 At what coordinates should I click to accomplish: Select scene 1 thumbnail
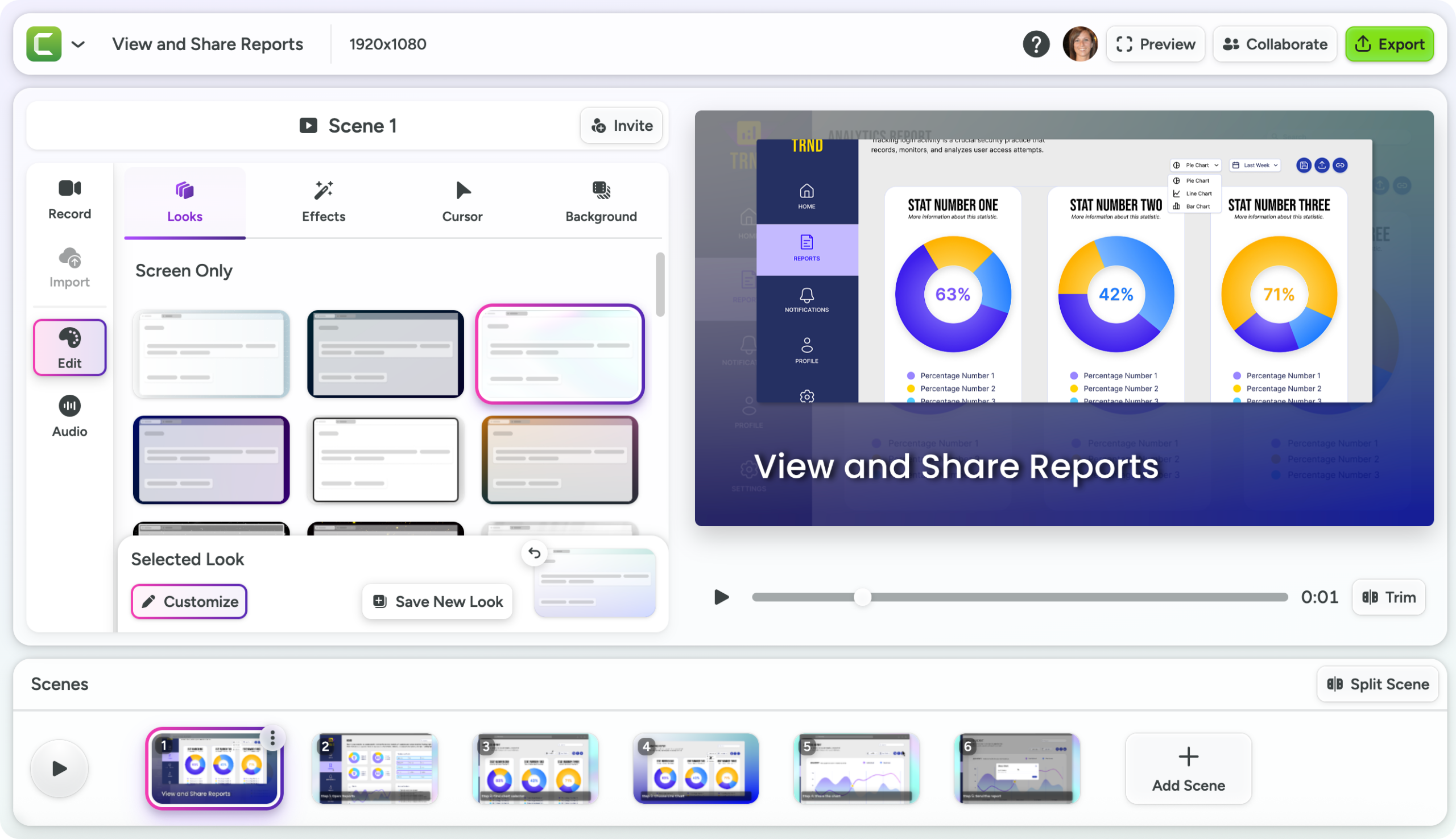(214, 768)
